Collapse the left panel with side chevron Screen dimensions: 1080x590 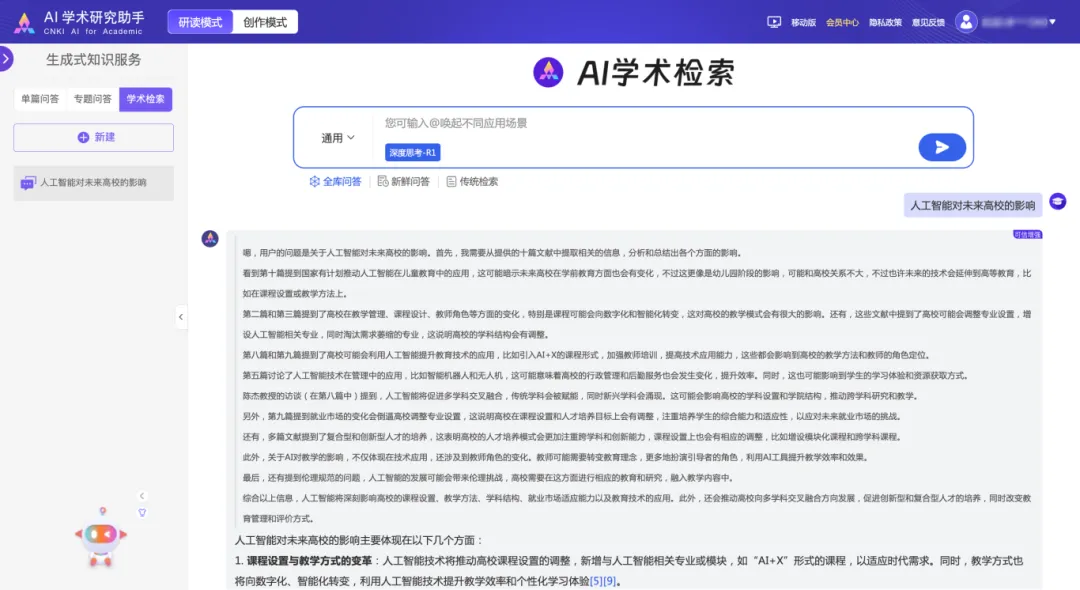click(x=181, y=317)
